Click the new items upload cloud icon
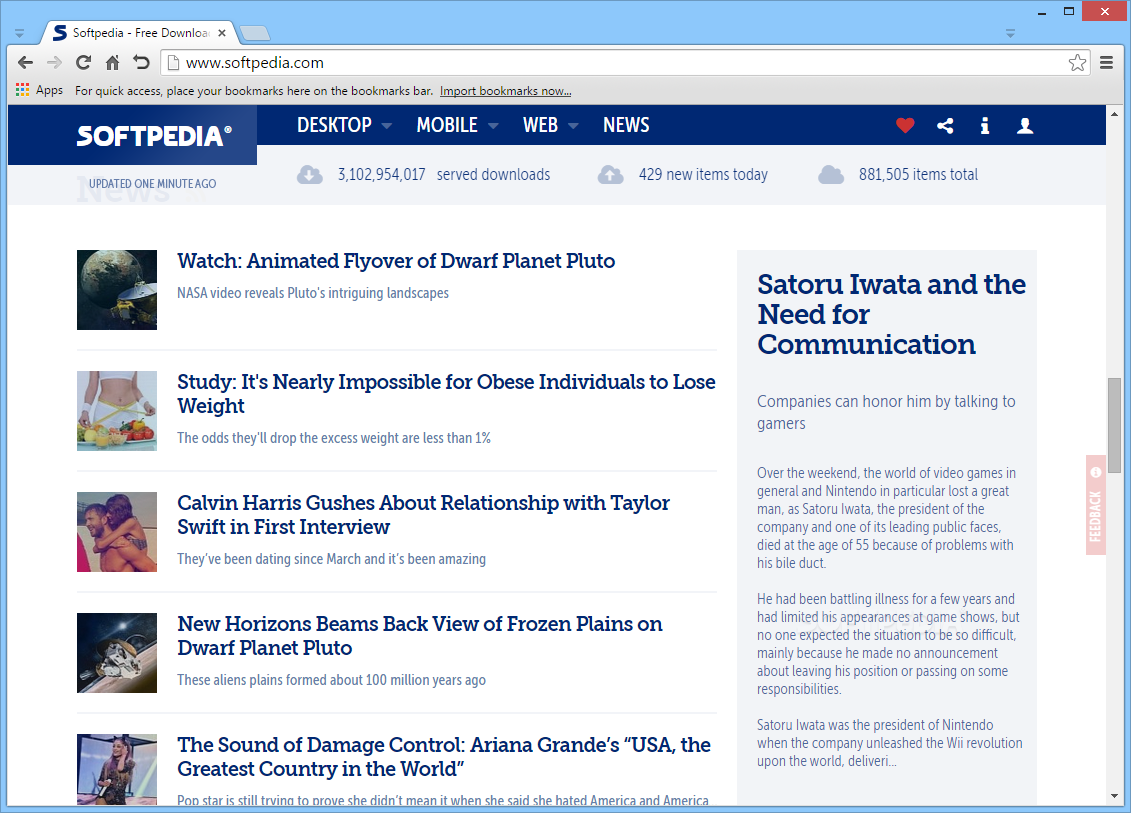Image resolution: width=1131 pixels, height=813 pixels. coord(610,175)
